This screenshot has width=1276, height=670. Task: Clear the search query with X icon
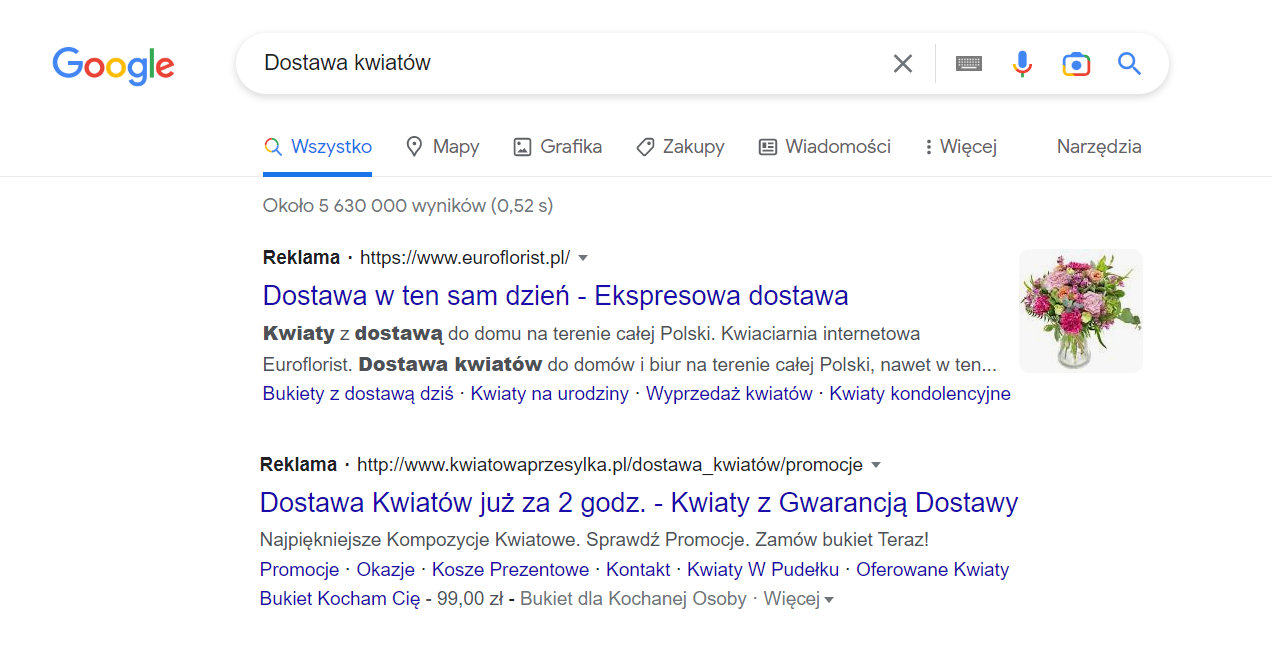pyautogui.click(x=903, y=64)
